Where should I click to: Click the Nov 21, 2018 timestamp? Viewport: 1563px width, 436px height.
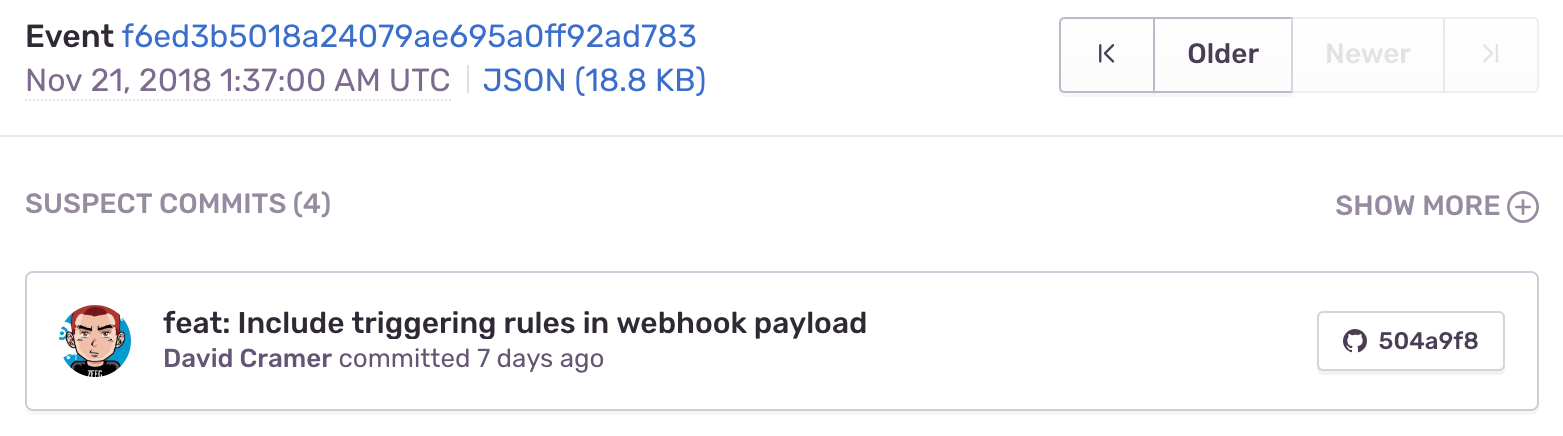[x=237, y=80]
